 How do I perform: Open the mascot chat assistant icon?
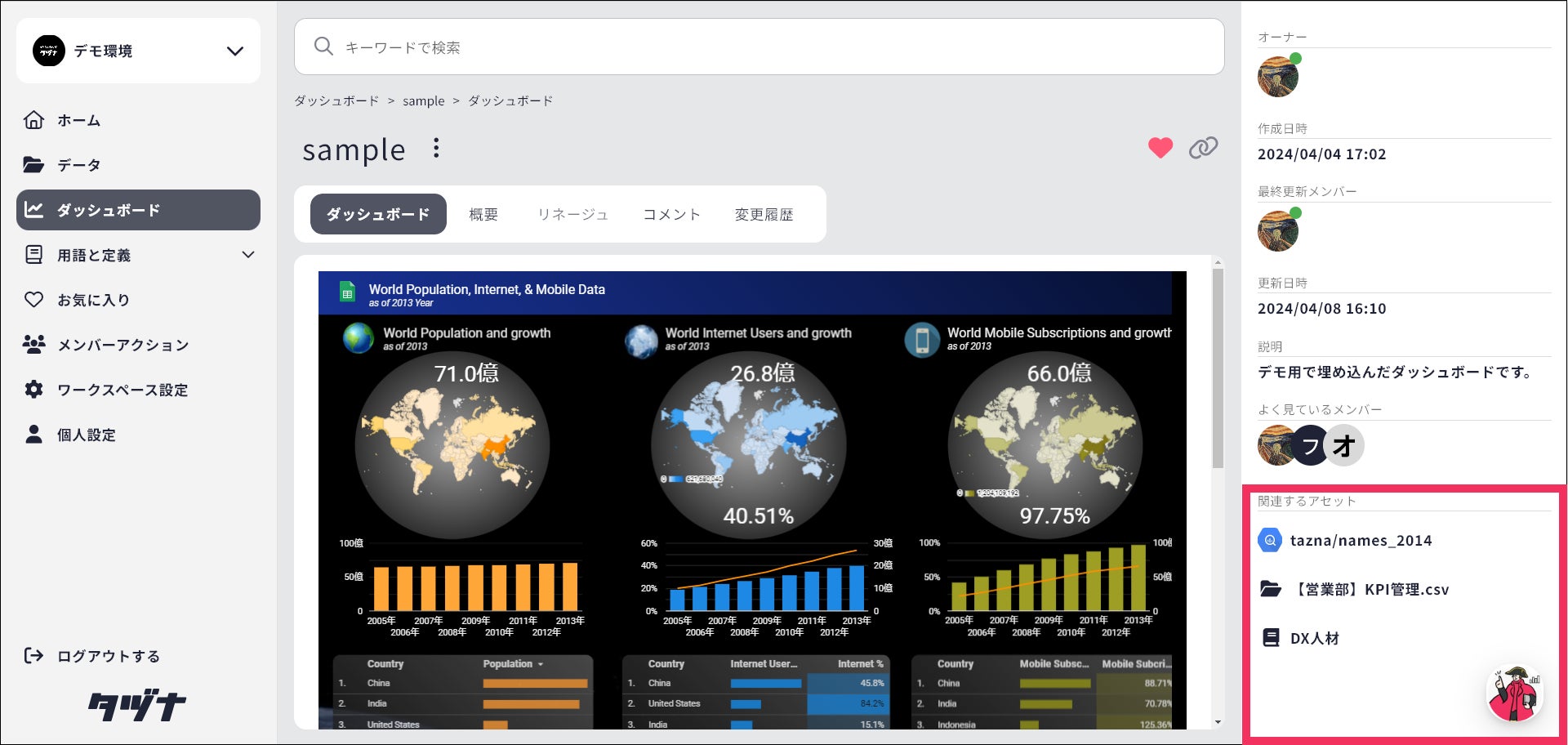point(1514,694)
